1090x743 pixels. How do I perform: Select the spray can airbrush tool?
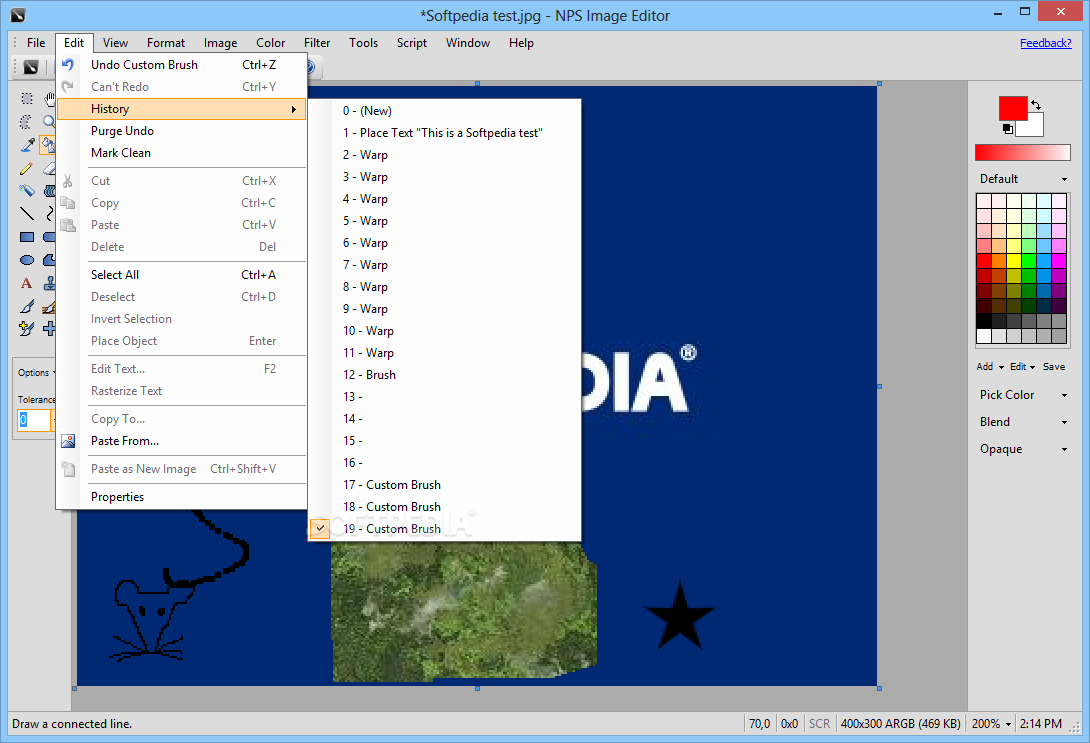(26, 190)
